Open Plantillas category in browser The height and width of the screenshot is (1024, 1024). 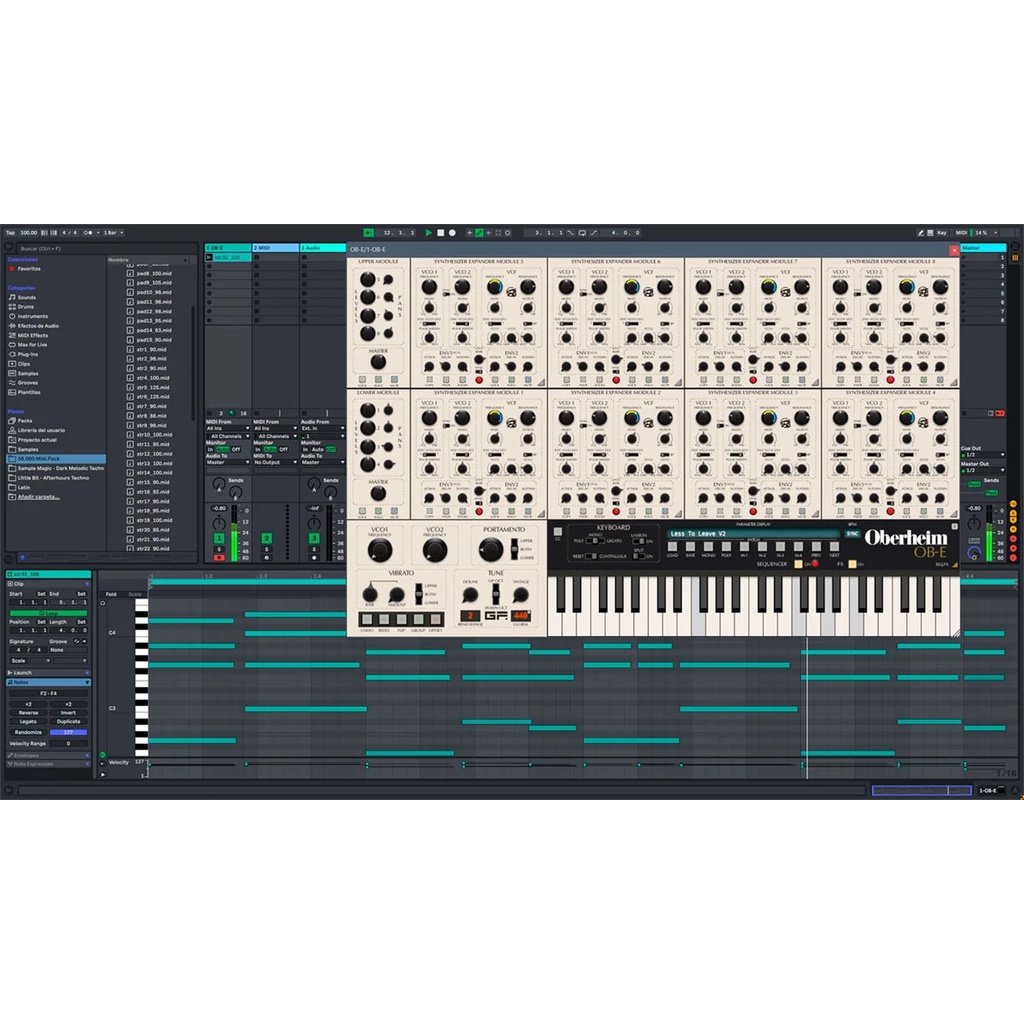(x=29, y=392)
